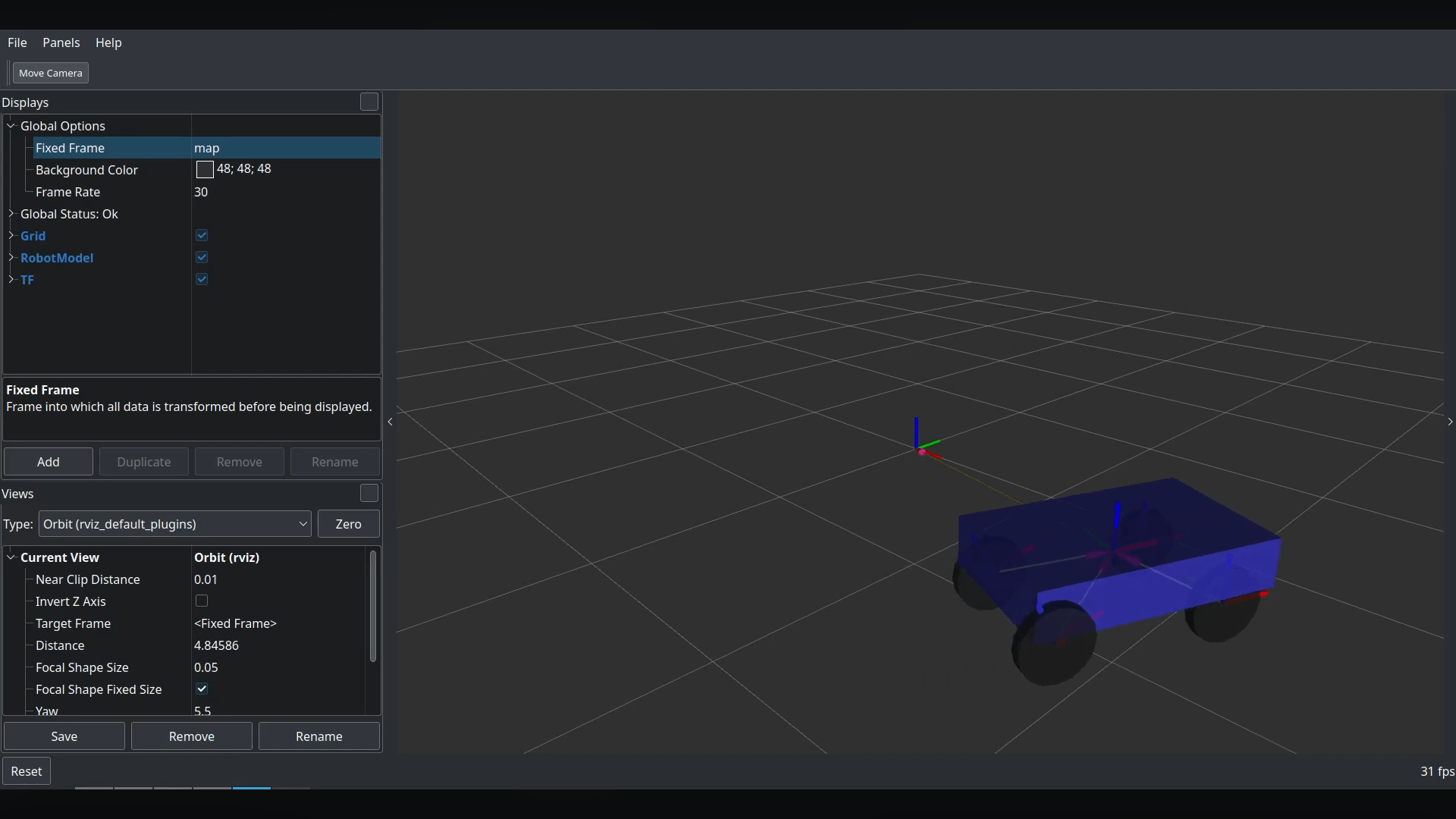Viewport: 1456px width, 819px height.
Task: Click the Views panel float icon
Action: (x=369, y=493)
